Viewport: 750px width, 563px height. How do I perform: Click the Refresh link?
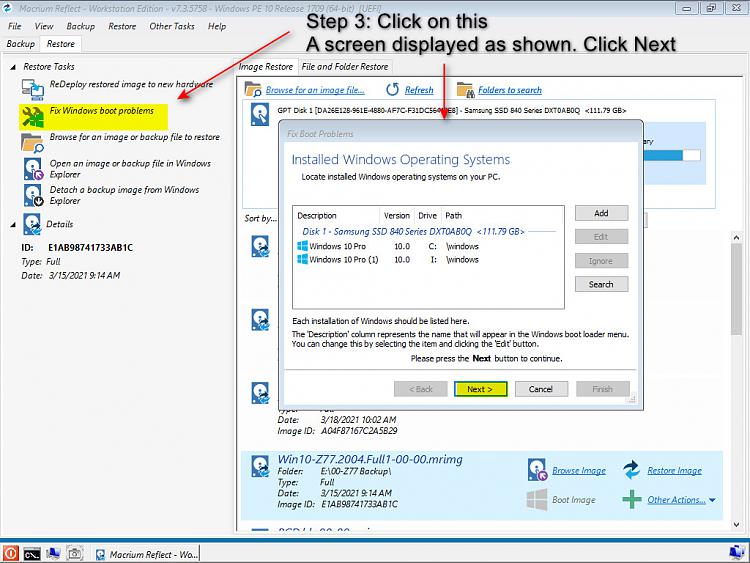[419, 90]
